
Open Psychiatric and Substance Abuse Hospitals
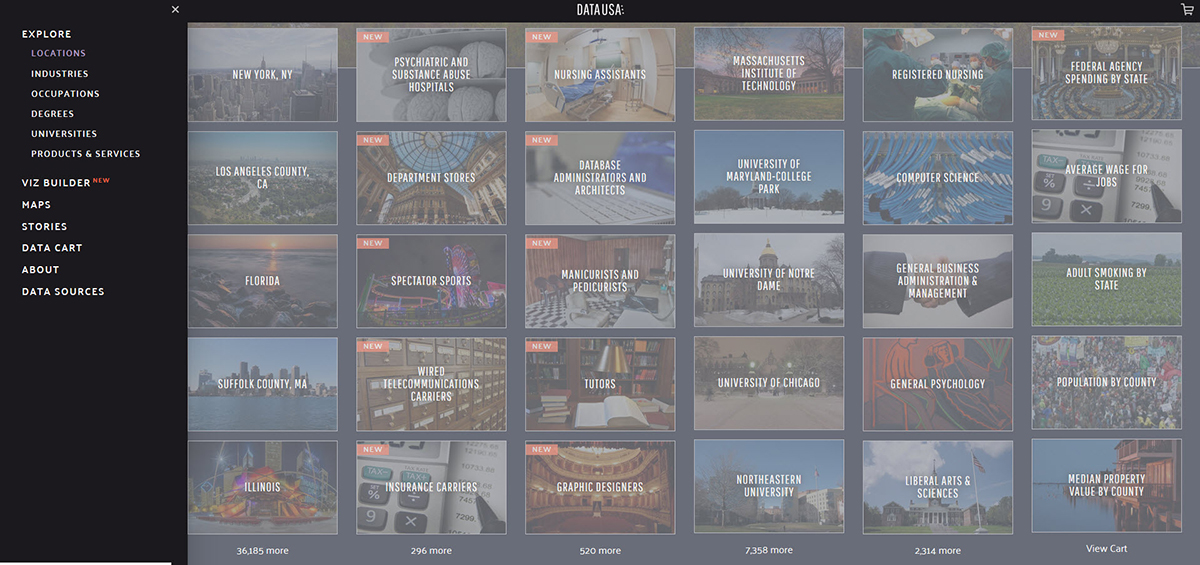pos(431,74)
